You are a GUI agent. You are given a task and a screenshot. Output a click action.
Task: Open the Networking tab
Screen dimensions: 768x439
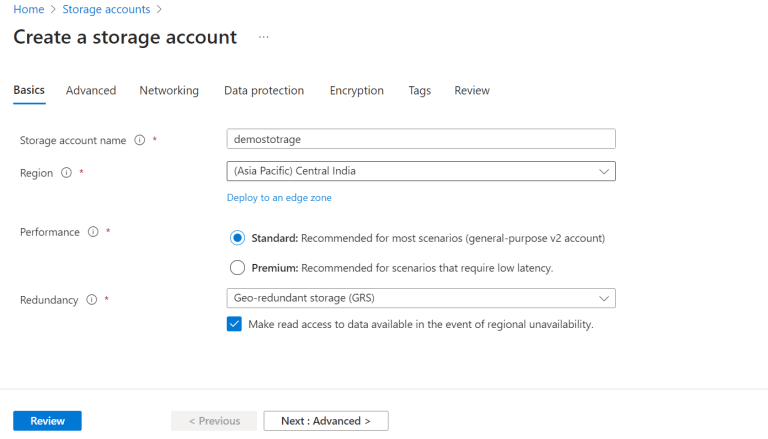point(169,90)
